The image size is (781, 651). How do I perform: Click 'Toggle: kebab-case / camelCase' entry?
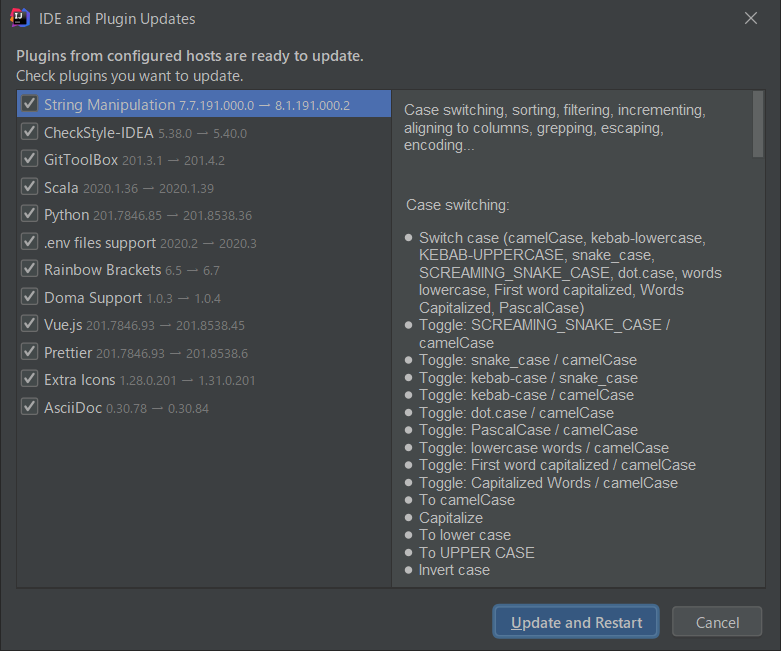pyautogui.click(x=526, y=394)
